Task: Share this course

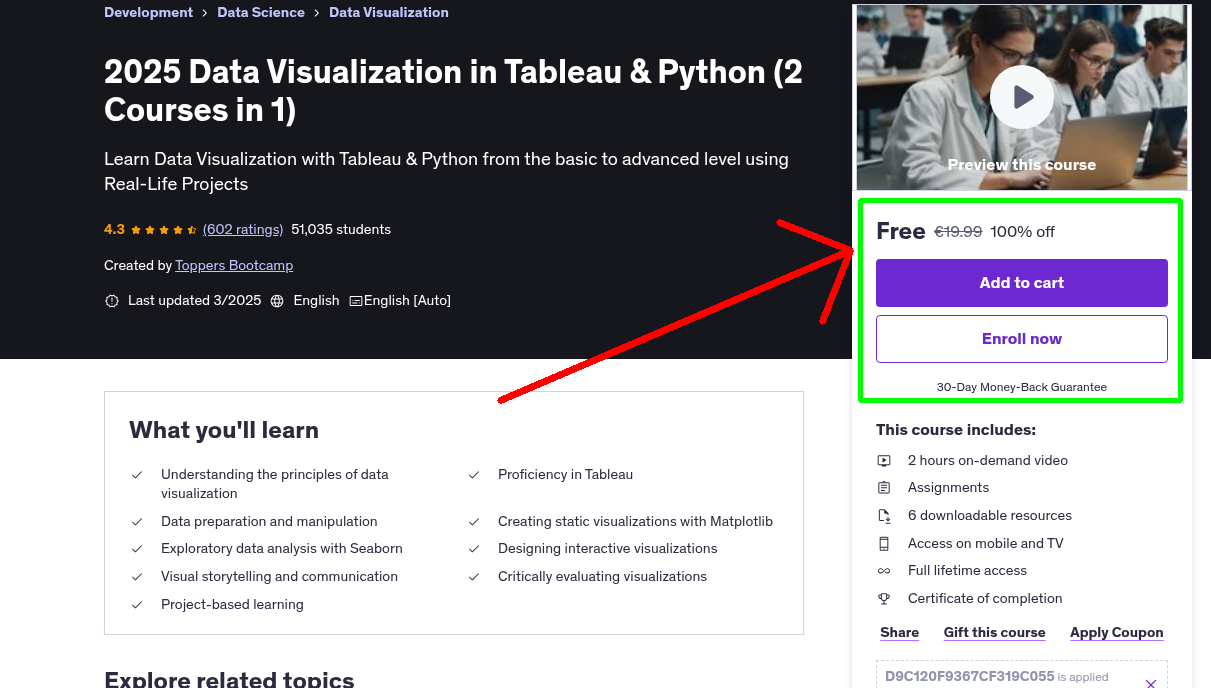Action: [x=899, y=632]
